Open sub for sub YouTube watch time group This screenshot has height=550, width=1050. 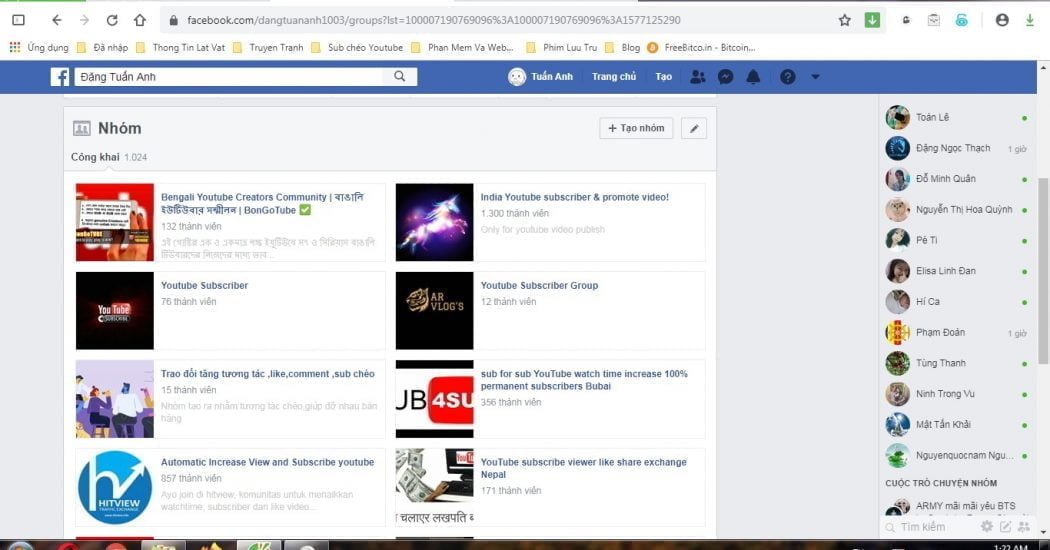tap(584, 380)
